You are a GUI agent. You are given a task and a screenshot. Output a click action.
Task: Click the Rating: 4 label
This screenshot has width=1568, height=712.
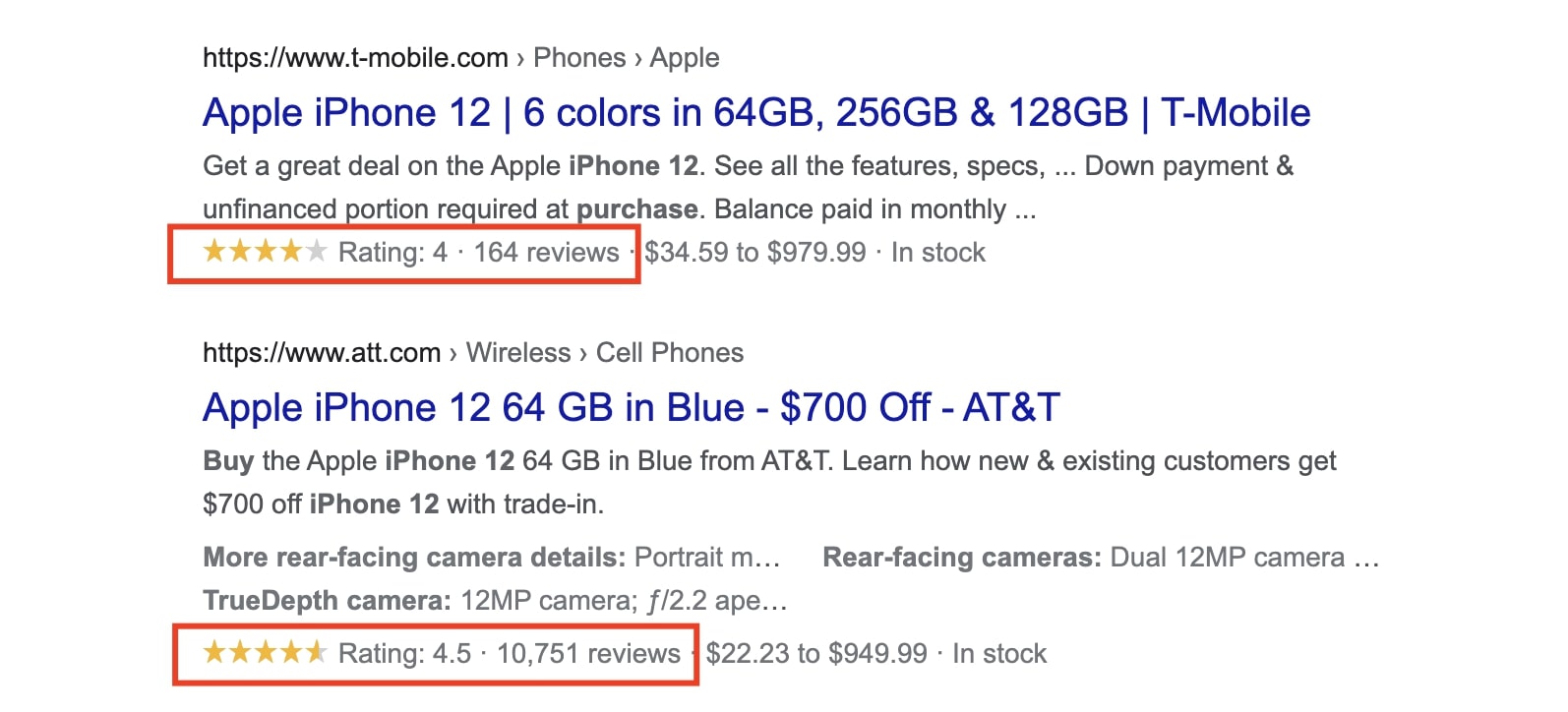click(x=392, y=253)
